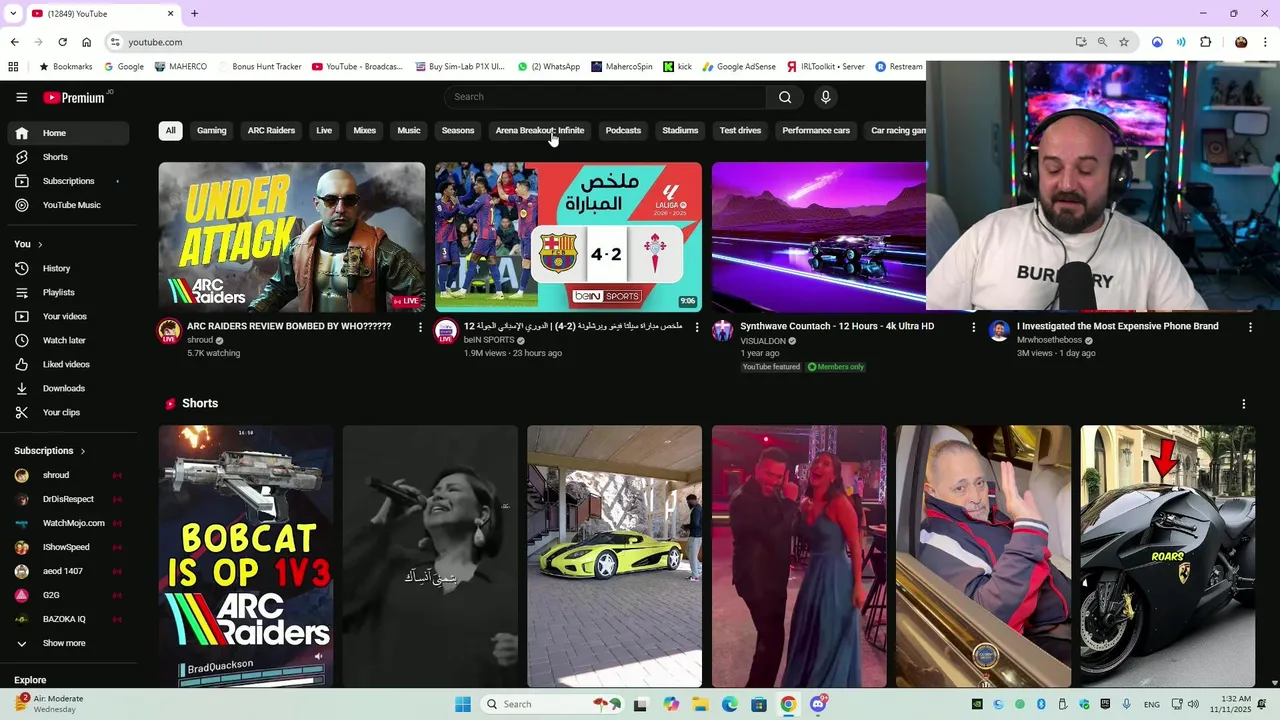Open Bonus Hunt Tracker bookmark
The width and height of the screenshot is (1280, 720).
258,67
